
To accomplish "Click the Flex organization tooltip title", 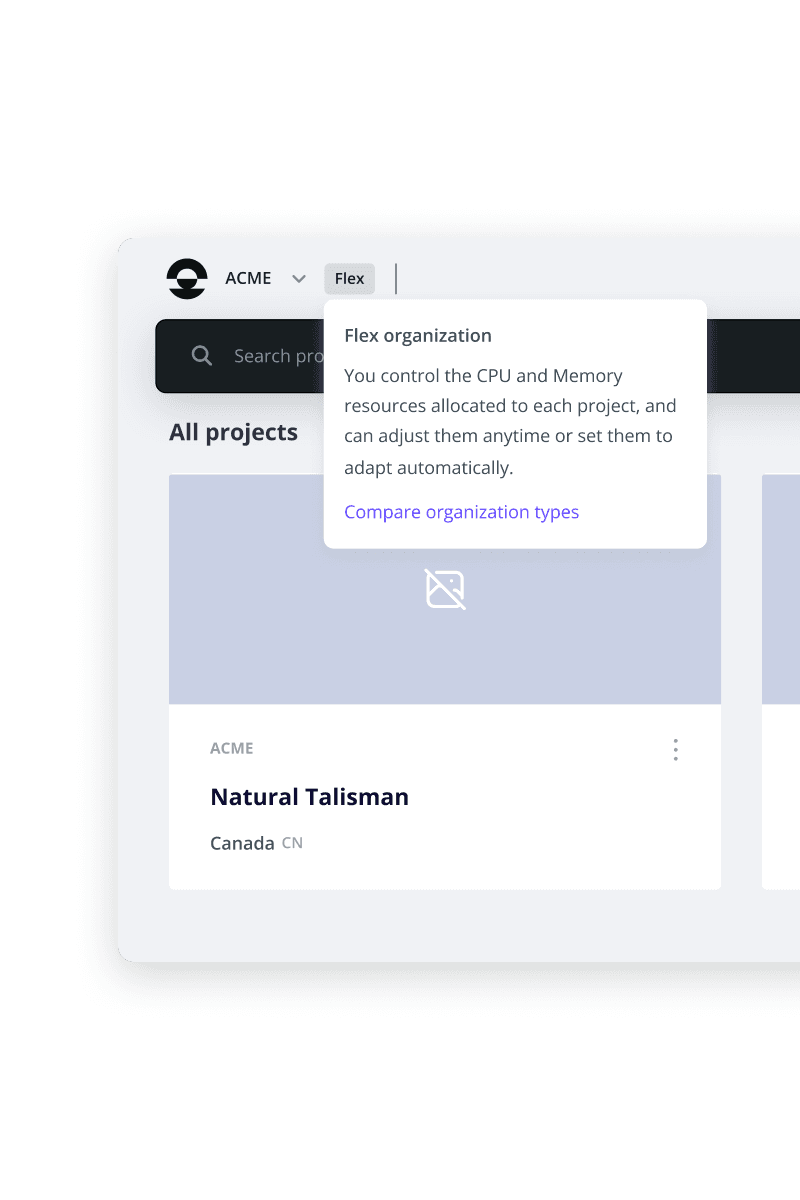I will [x=418, y=336].
